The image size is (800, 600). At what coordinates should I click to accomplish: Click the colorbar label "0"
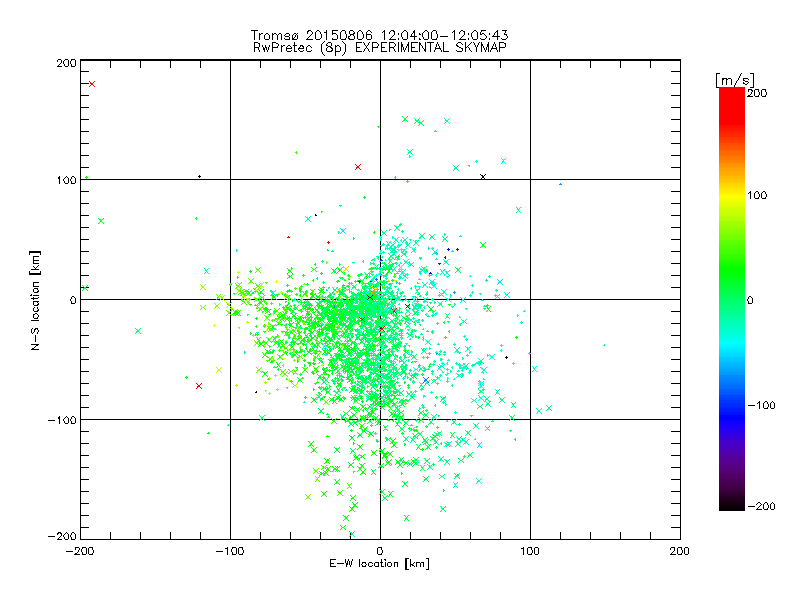[x=750, y=301]
